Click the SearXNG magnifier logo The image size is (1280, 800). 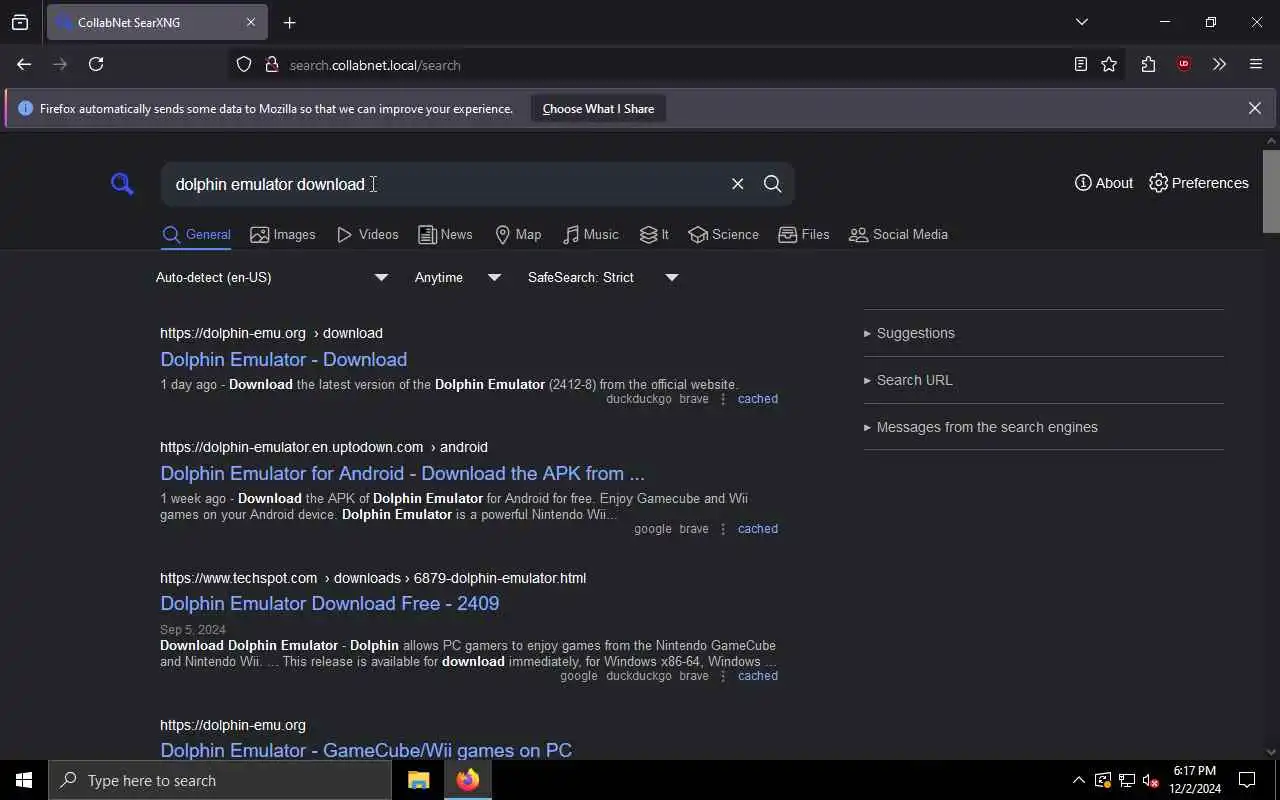coord(122,184)
